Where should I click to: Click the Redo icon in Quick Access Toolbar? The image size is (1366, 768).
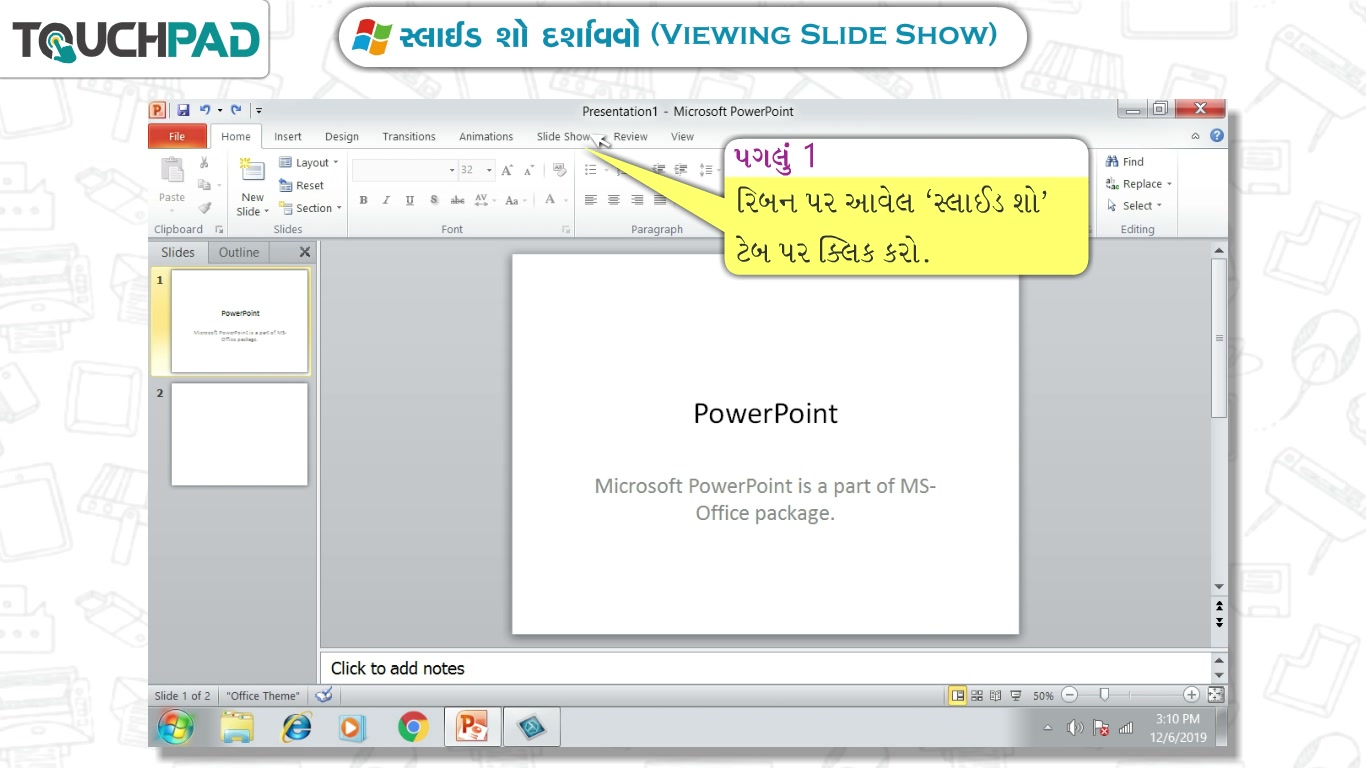pos(236,111)
